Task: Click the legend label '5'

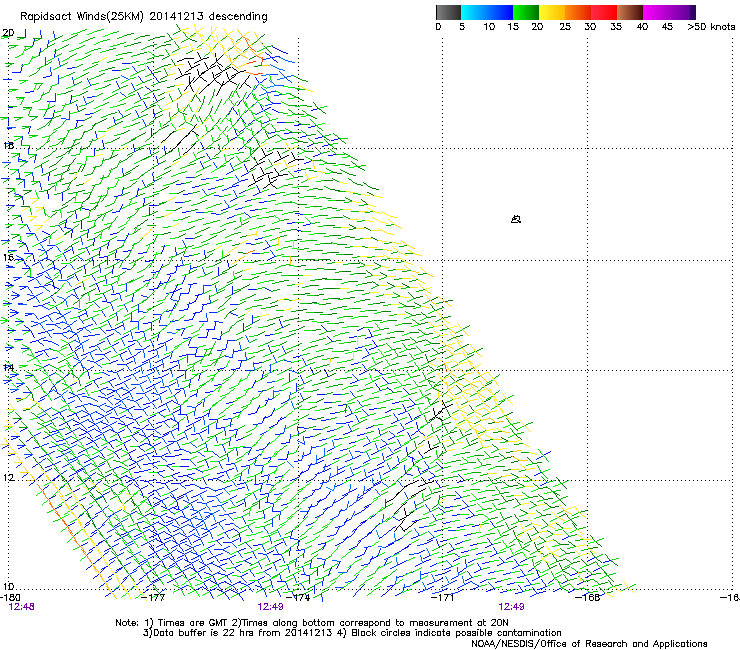Action: click(x=462, y=27)
